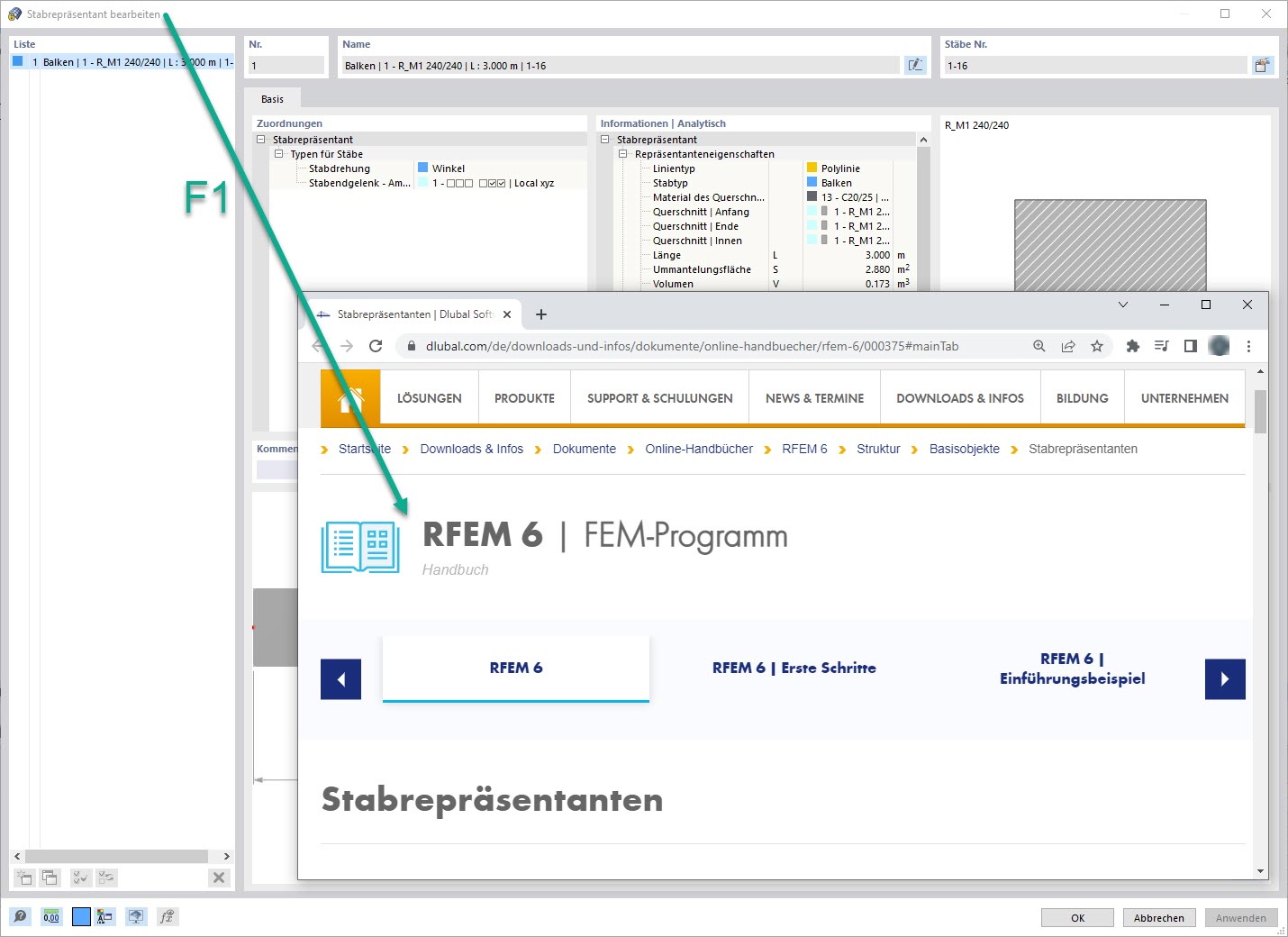Collapse Stabrepräsentant node under Informationen
1288x937 pixels.
[605, 140]
